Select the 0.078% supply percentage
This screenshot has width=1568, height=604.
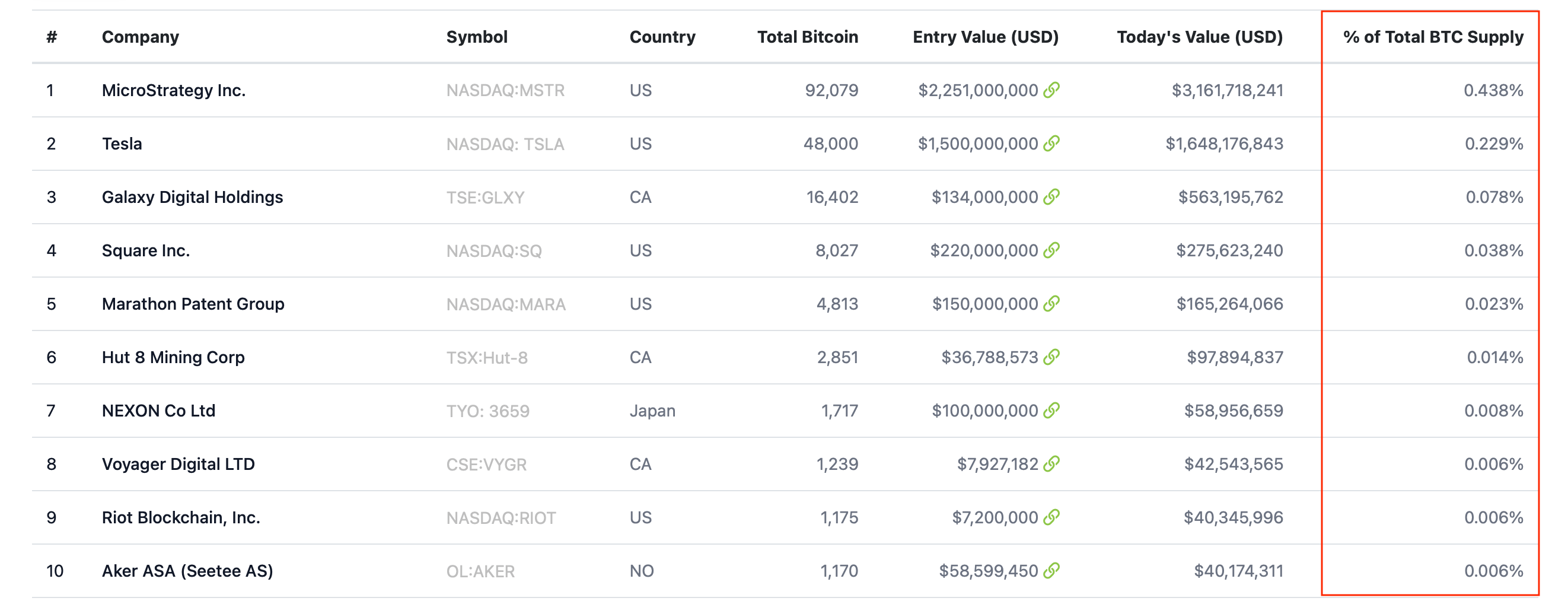point(1494,198)
